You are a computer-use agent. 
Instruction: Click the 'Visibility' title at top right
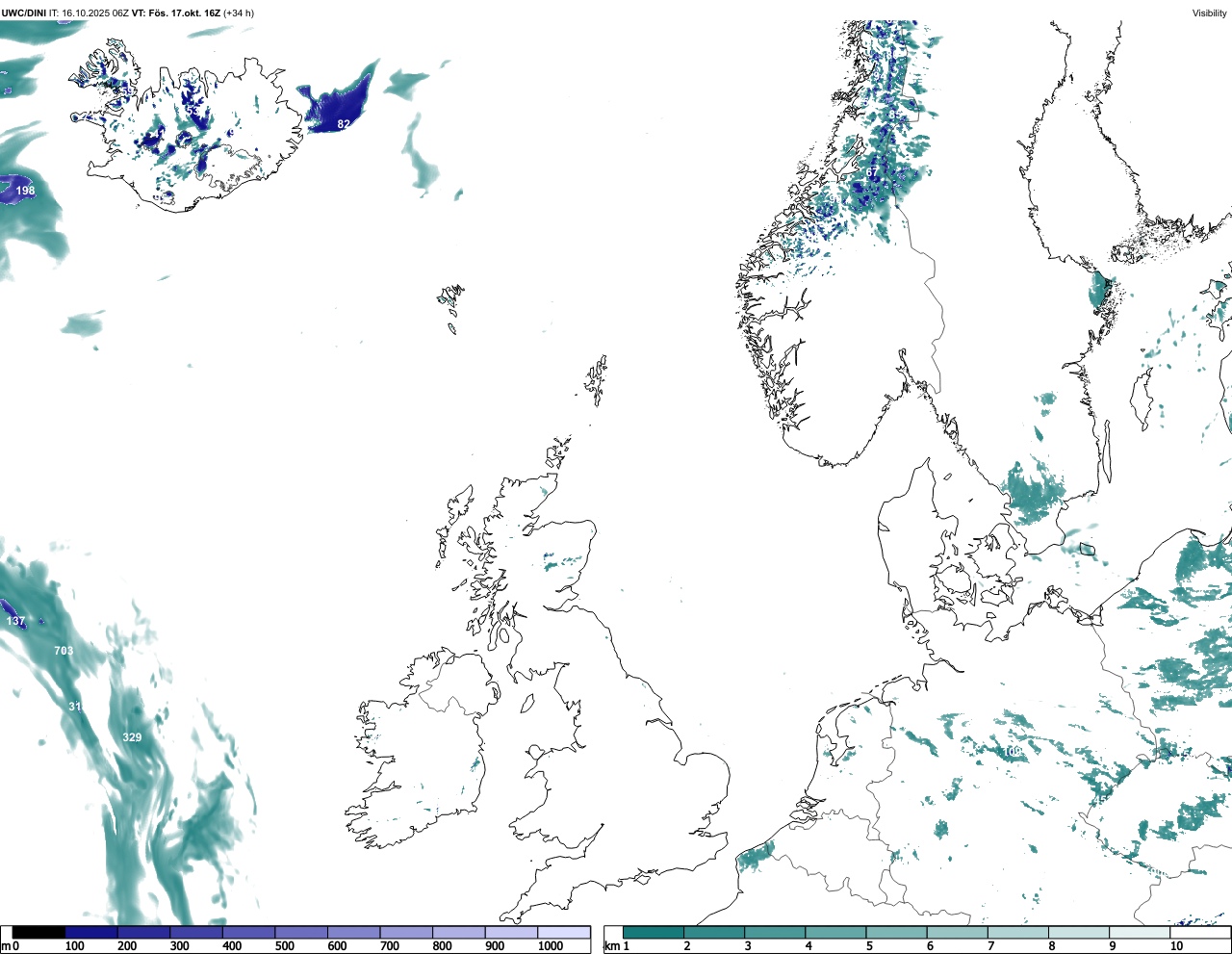[x=1210, y=13]
